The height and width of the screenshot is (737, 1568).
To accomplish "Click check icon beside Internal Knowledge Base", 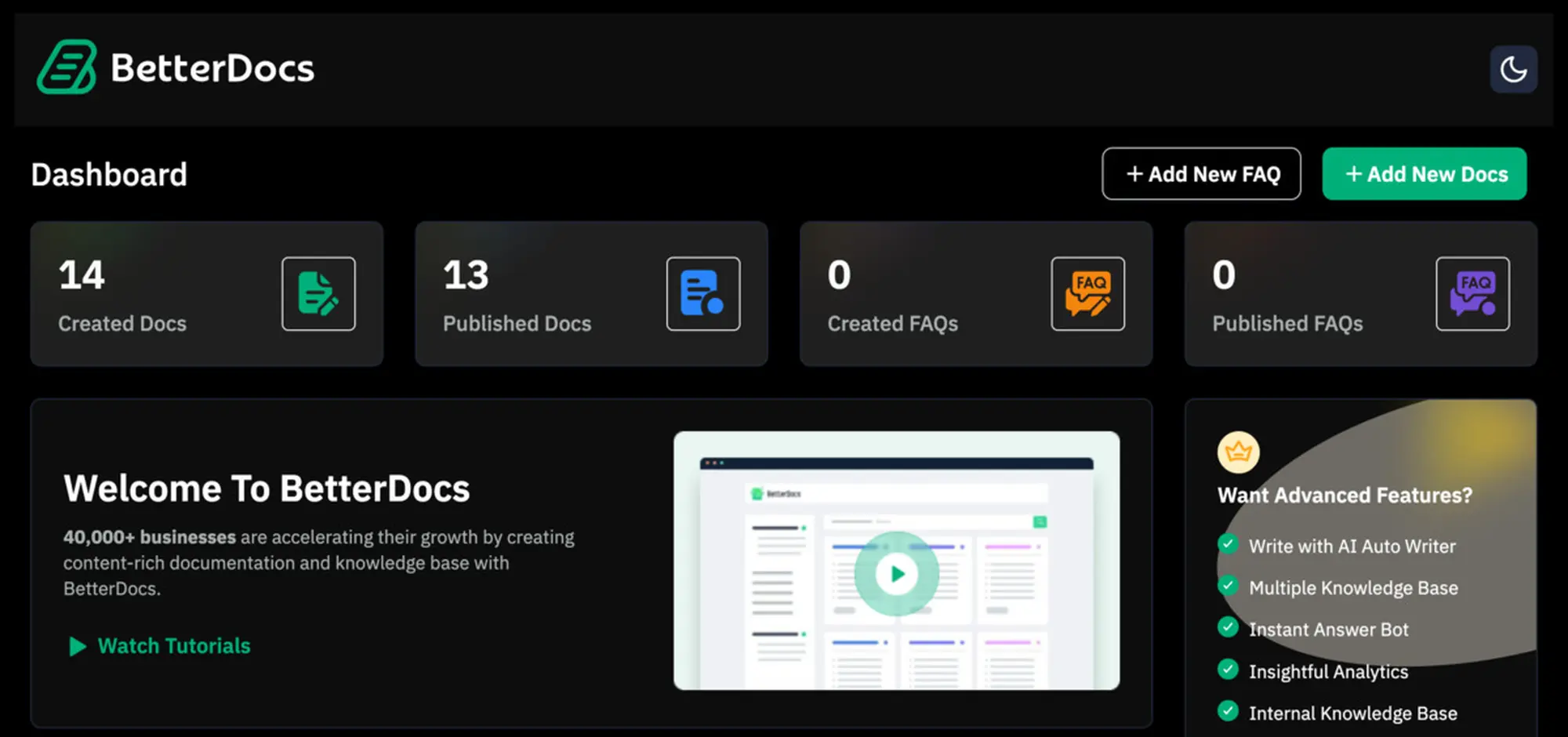I will coord(1228,710).
